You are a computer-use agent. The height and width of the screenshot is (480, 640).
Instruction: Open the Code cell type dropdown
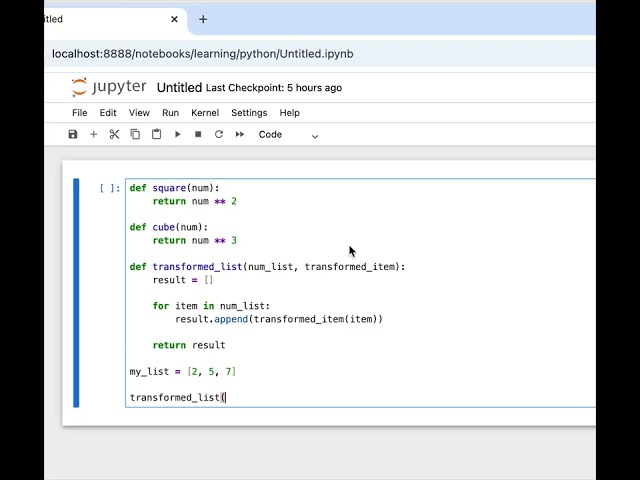[288, 135]
